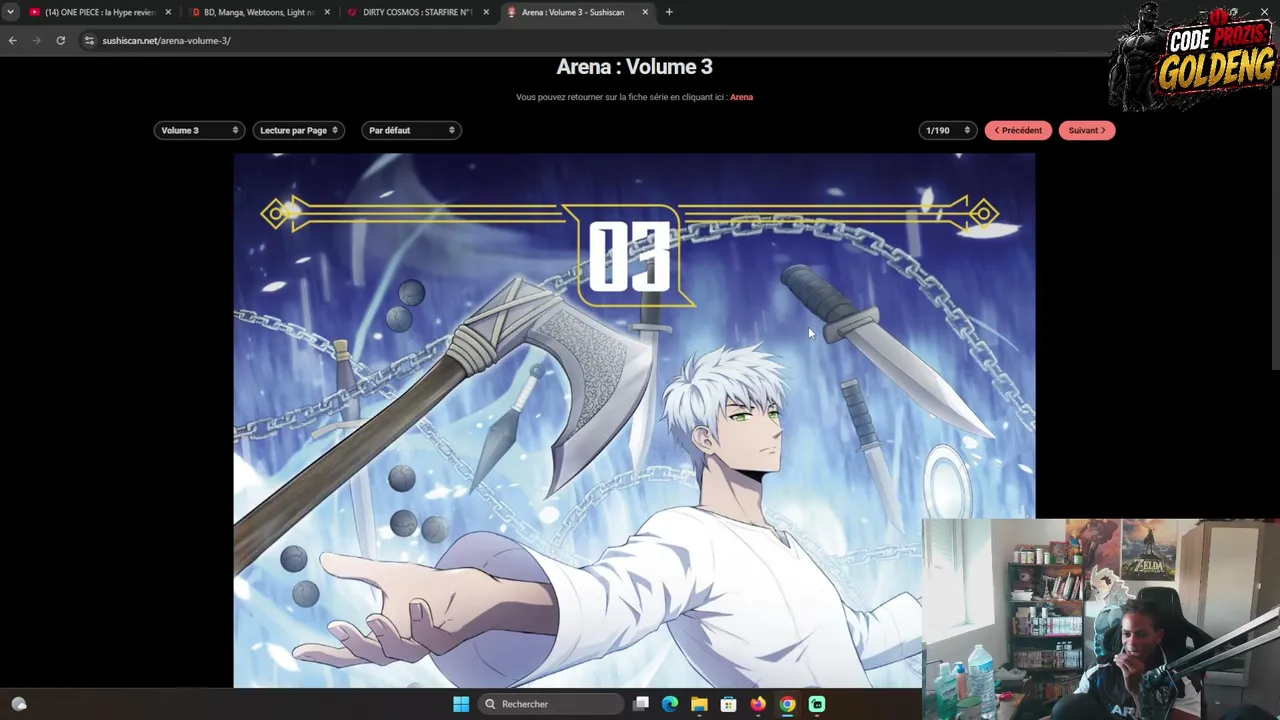Open a new browser tab
Image resolution: width=1280 pixels, height=720 pixels.
(x=669, y=12)
